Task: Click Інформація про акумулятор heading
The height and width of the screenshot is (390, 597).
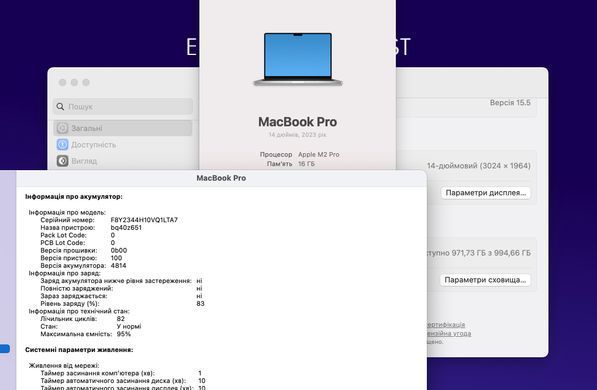Action: tap(74, 197)
